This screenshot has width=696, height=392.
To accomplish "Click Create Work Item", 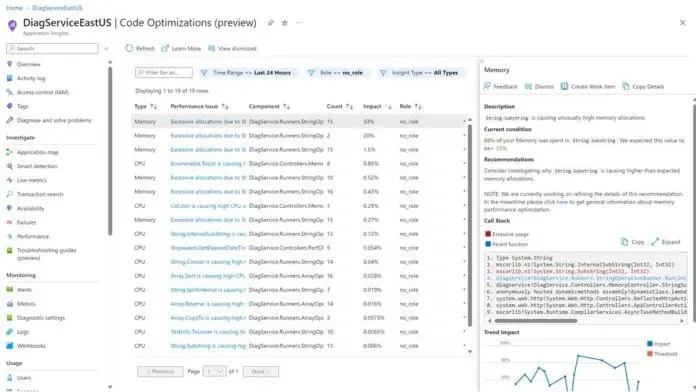I will click(x=588, y=87).
